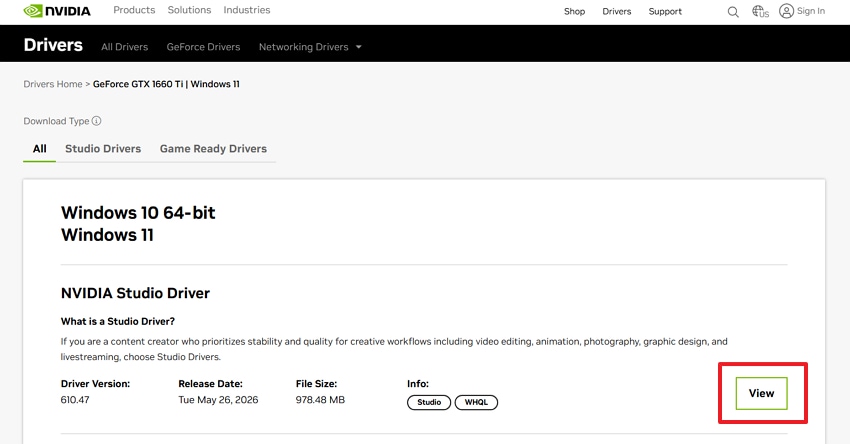Open Networking Drivers in navigation bar

[304, 47]
